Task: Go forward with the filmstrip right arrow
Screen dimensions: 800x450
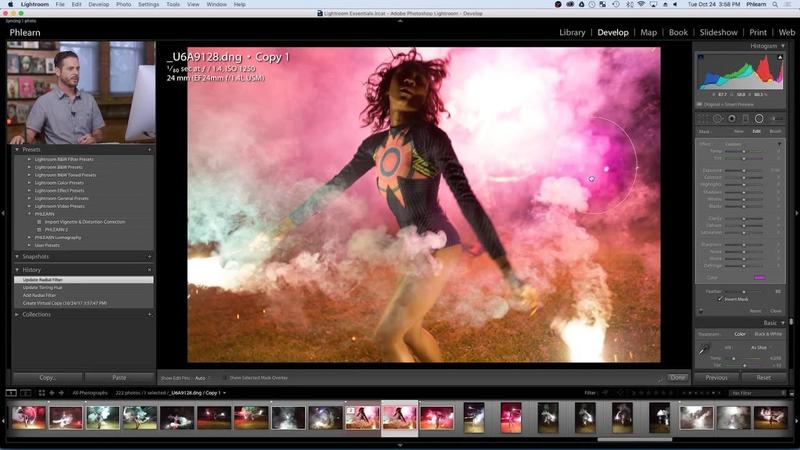Action: point(61,393)
